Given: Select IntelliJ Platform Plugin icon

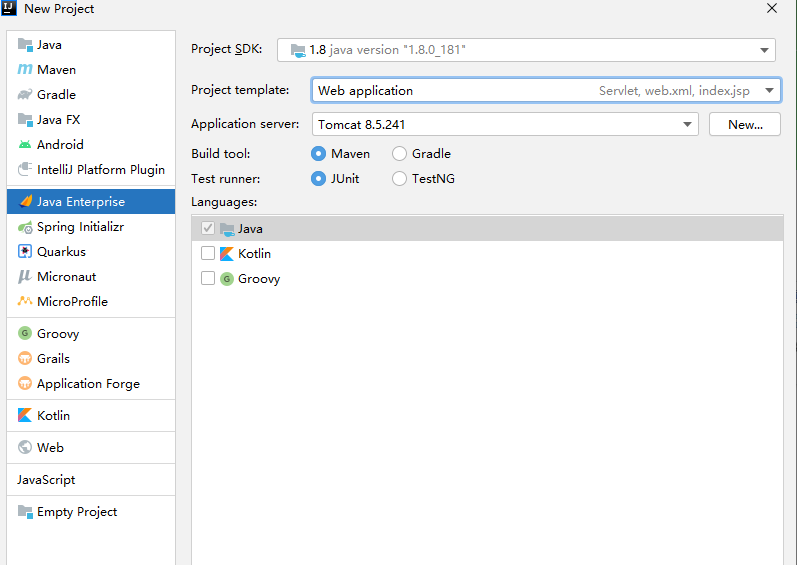Looking at the screenshot, I should coord(25,169).
